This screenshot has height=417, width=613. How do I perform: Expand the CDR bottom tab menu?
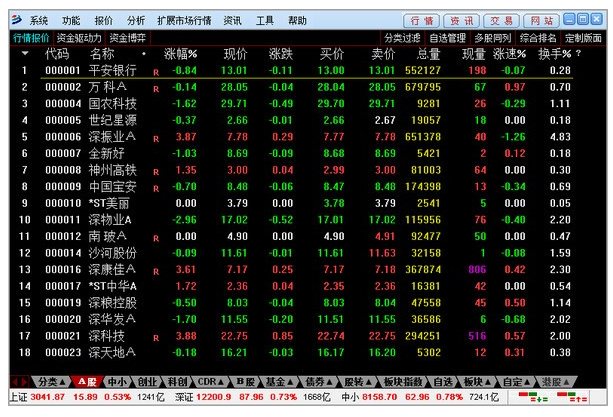(221, 382)
